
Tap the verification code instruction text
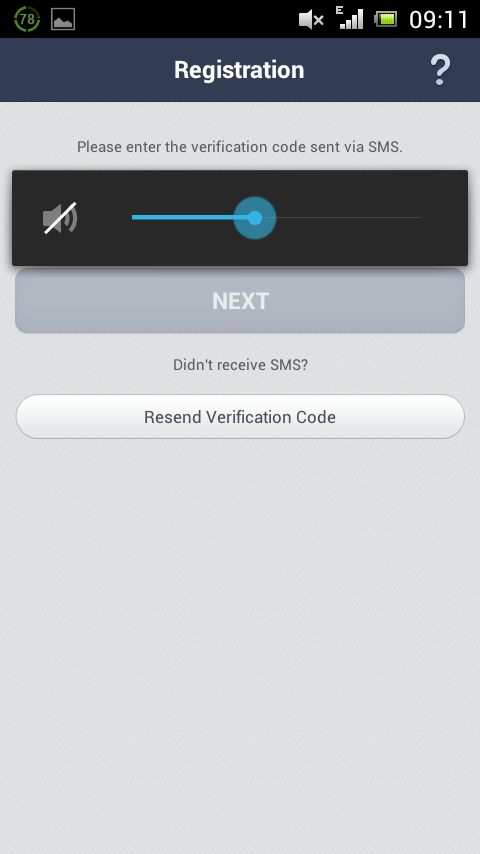(x=240, y=147)
